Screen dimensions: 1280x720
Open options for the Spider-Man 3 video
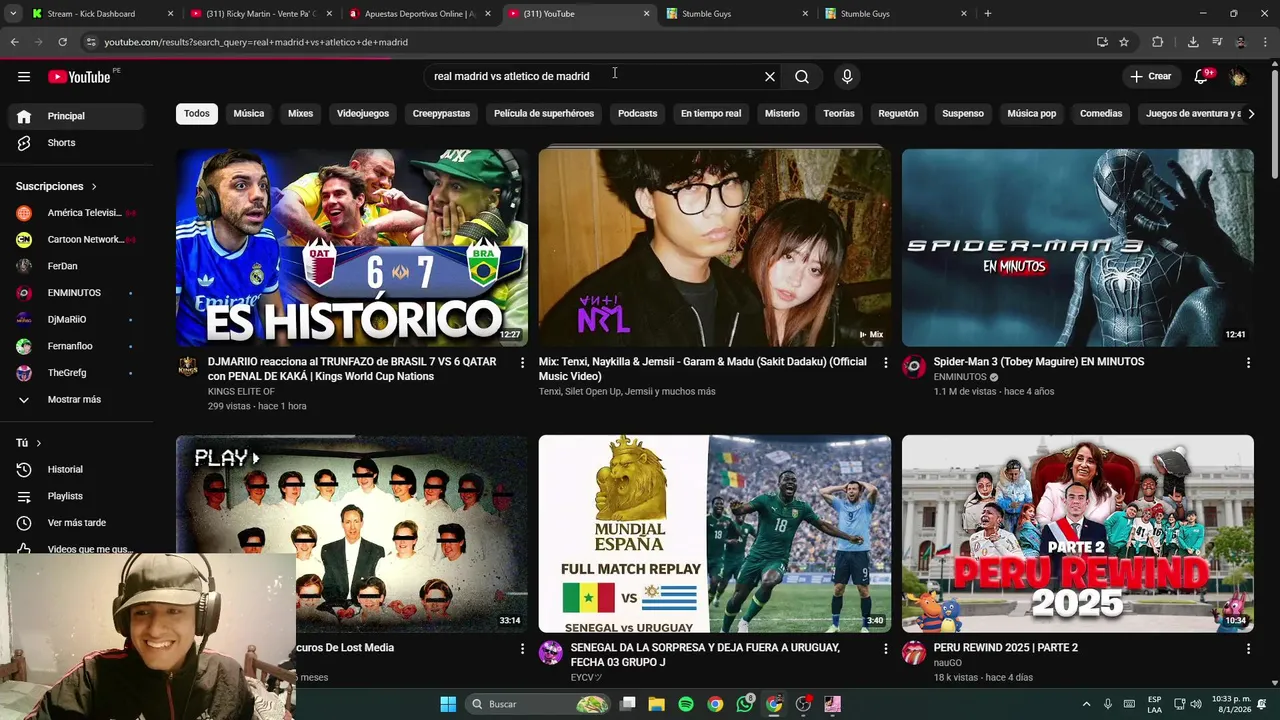1248,363
